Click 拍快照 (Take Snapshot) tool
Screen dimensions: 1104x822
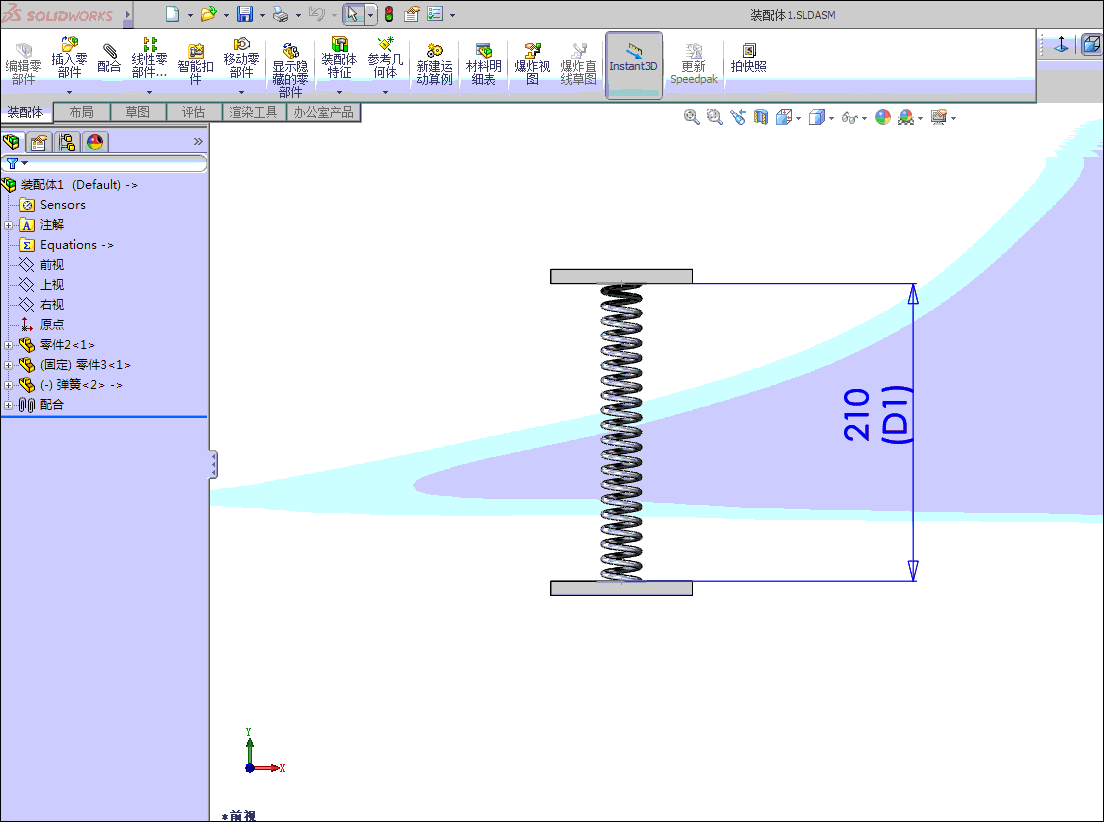pos(748,58)
